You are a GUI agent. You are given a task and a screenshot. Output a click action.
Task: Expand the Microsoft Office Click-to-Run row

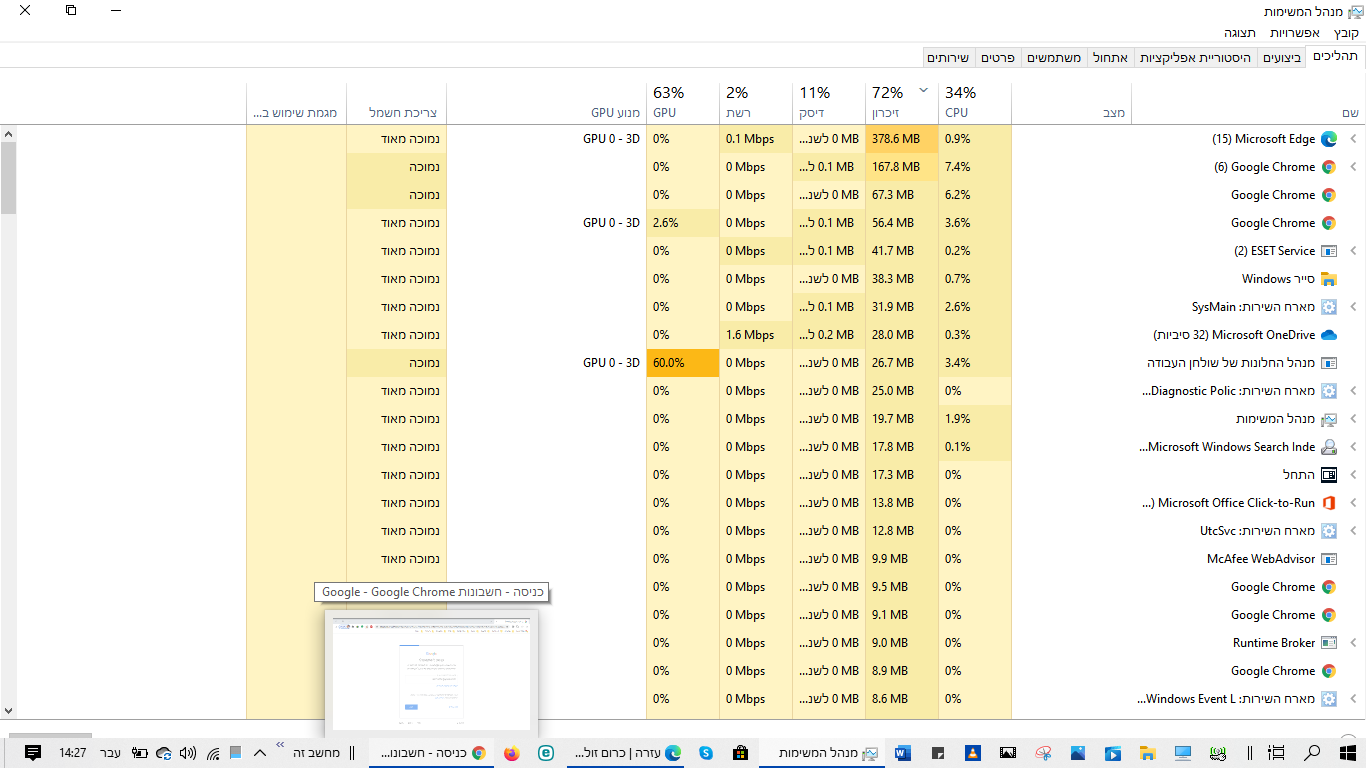coord(1354,503)
